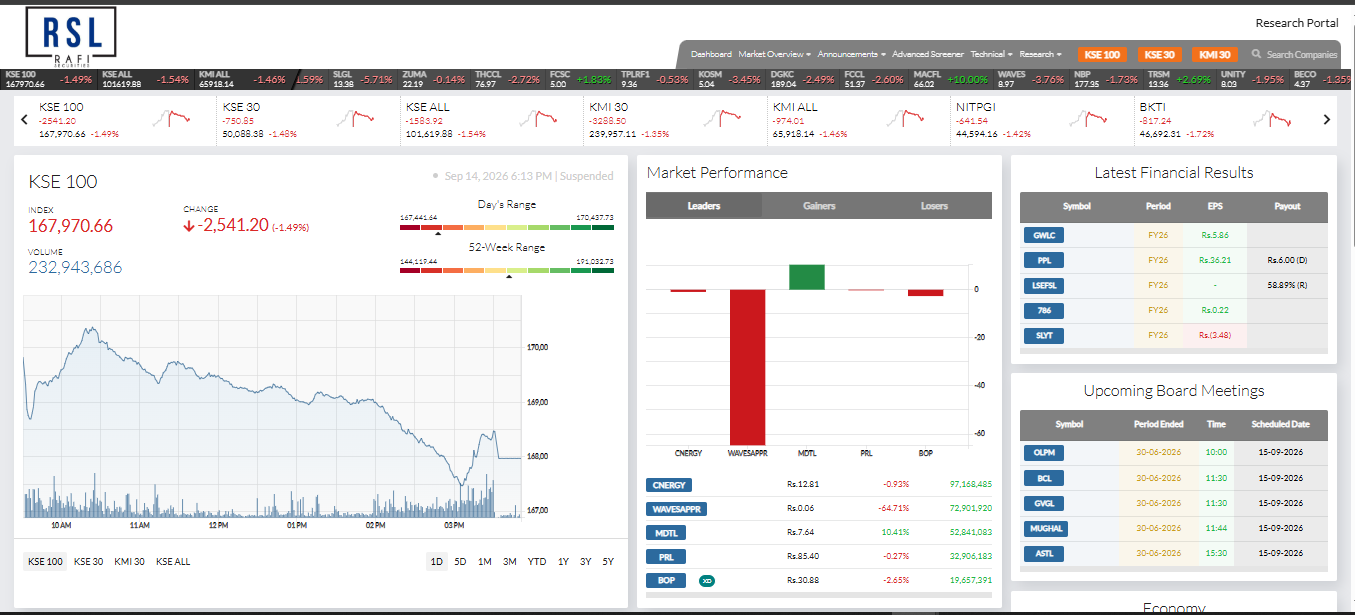Set chart range to 1Y
This screenshot has height=615, width=1355.
click(564, 562)
